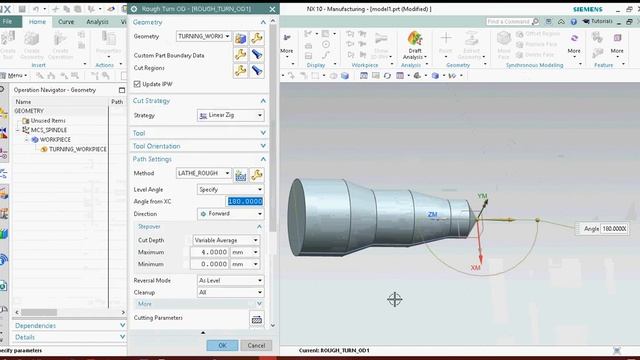Click the dialog vertical scrollbar

pos(273,127)
